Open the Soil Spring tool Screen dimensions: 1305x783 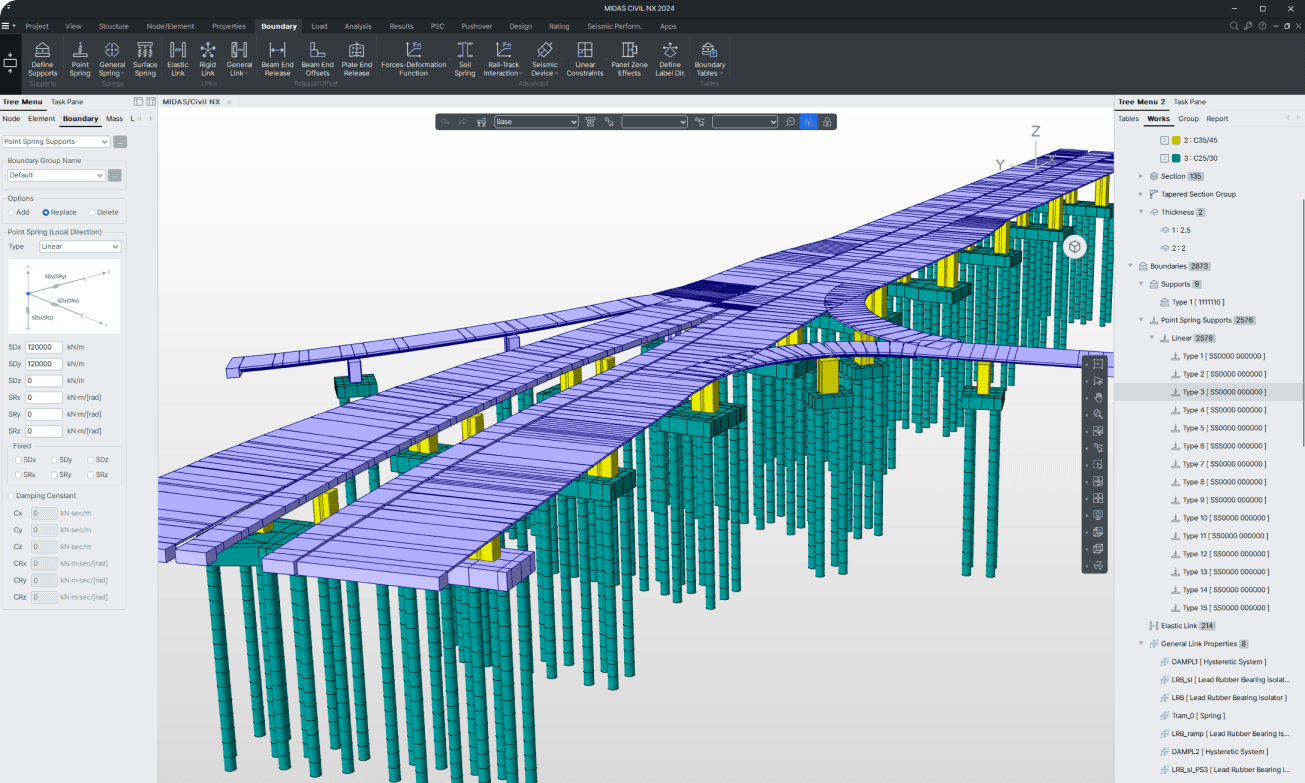coord(464,60)
